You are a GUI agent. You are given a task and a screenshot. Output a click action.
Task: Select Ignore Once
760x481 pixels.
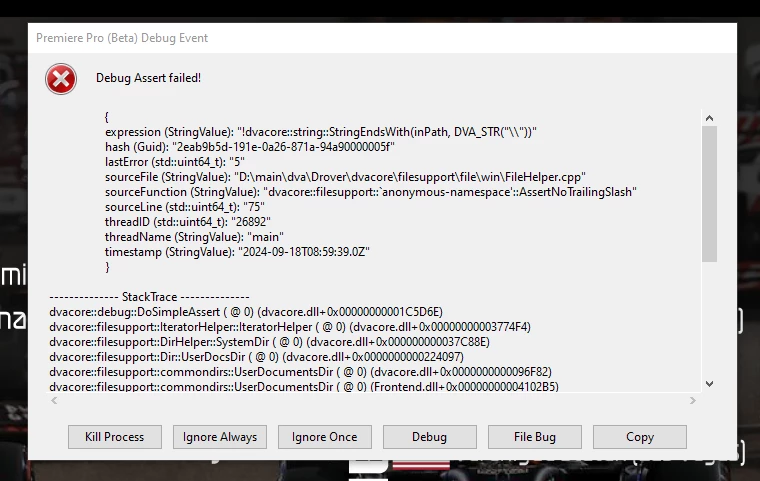(325, 437)
